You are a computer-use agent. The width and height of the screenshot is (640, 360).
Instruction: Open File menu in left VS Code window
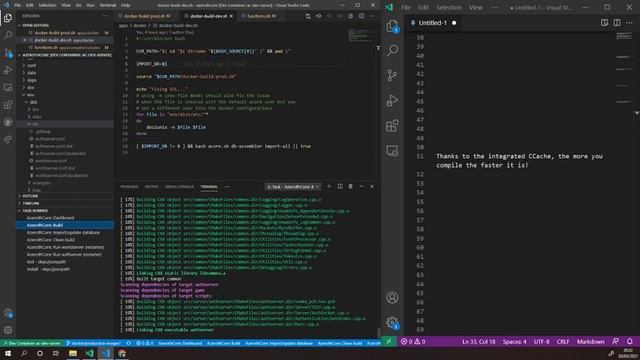click(x=17, y=5)
